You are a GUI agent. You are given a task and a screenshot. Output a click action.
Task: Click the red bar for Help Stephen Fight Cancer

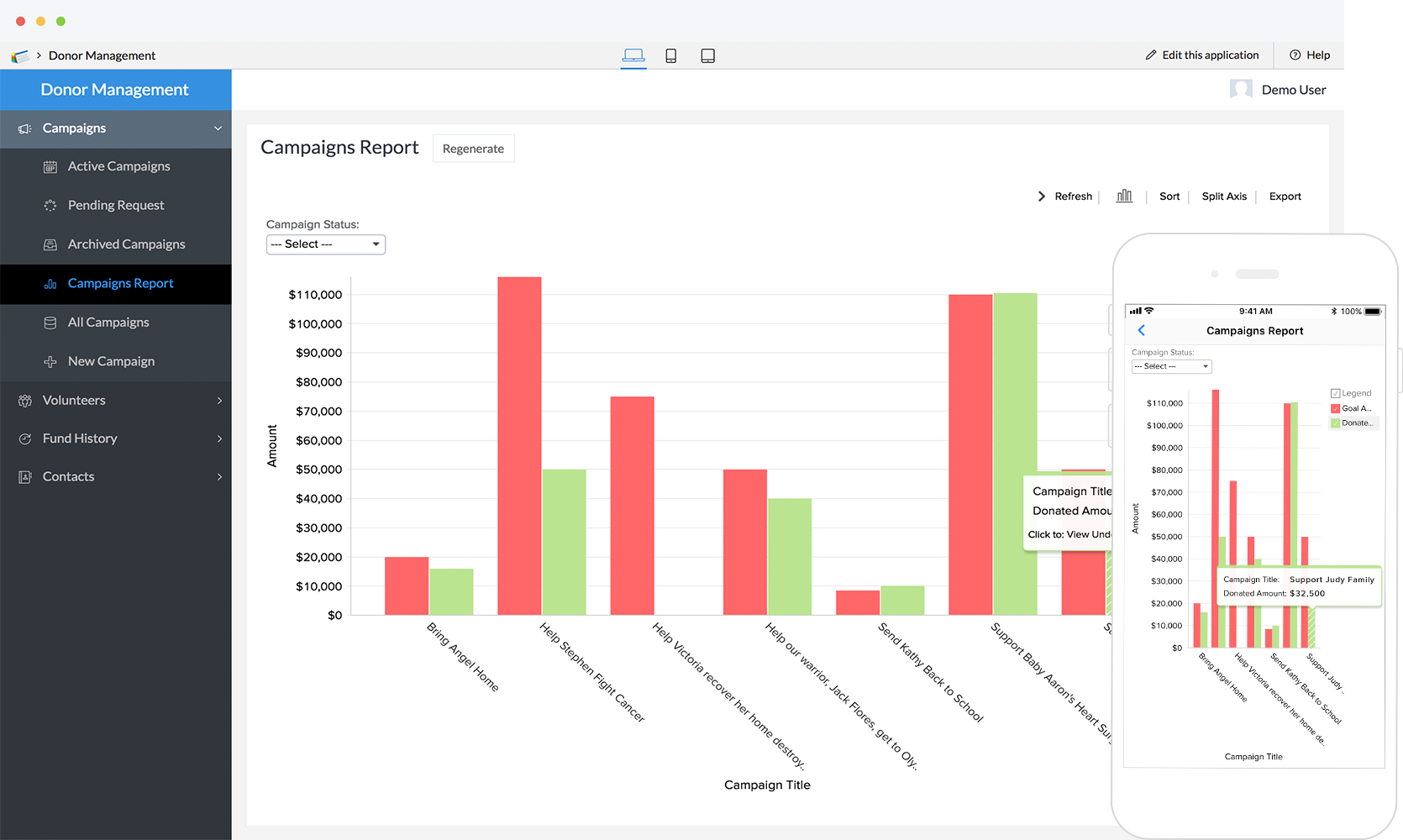(x=519, y=446)
